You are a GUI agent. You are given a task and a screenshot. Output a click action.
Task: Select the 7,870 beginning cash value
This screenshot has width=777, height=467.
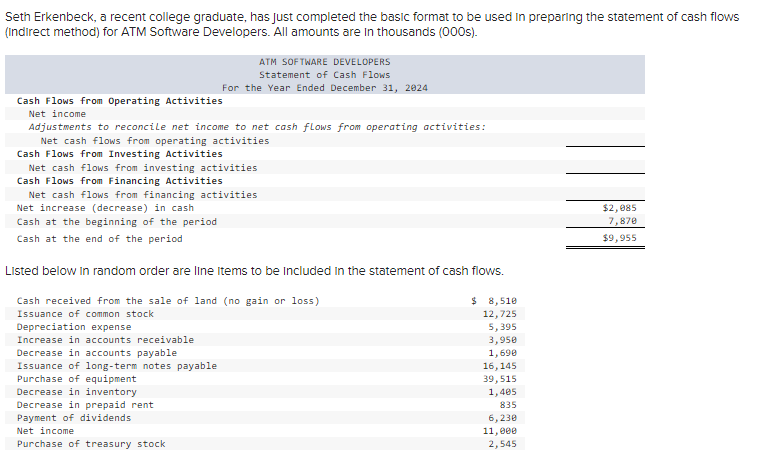(x=622, y=221)
